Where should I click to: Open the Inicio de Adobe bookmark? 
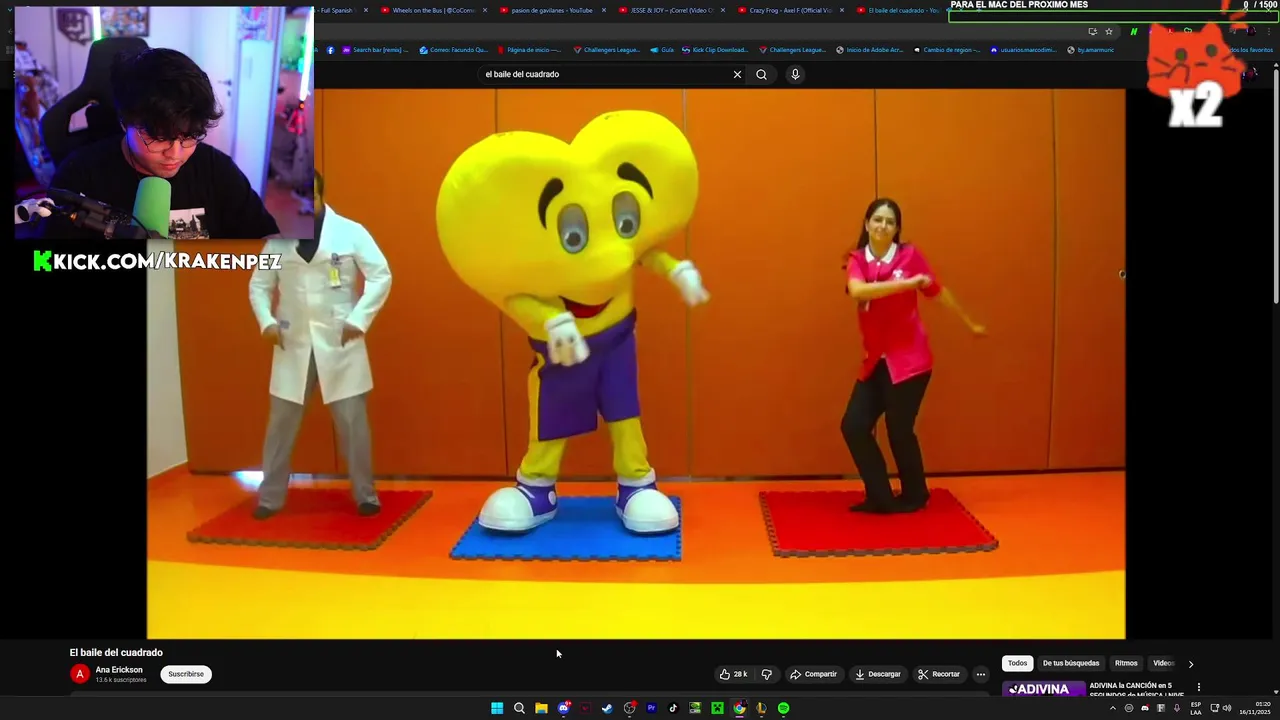point(869,50)
